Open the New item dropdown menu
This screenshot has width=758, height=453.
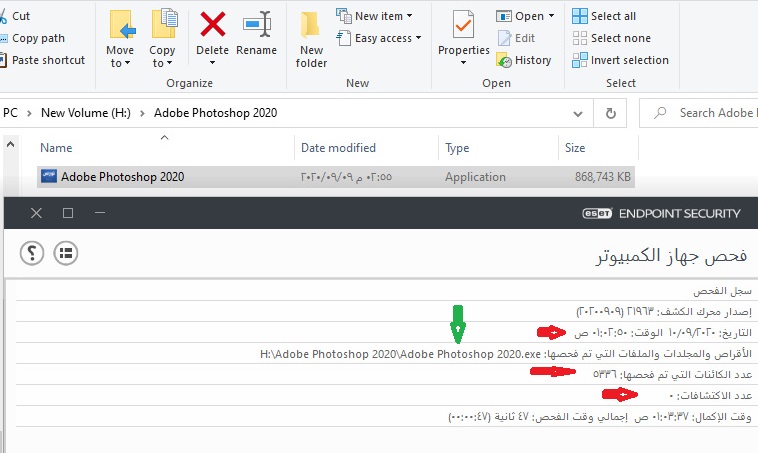(374, 16)
